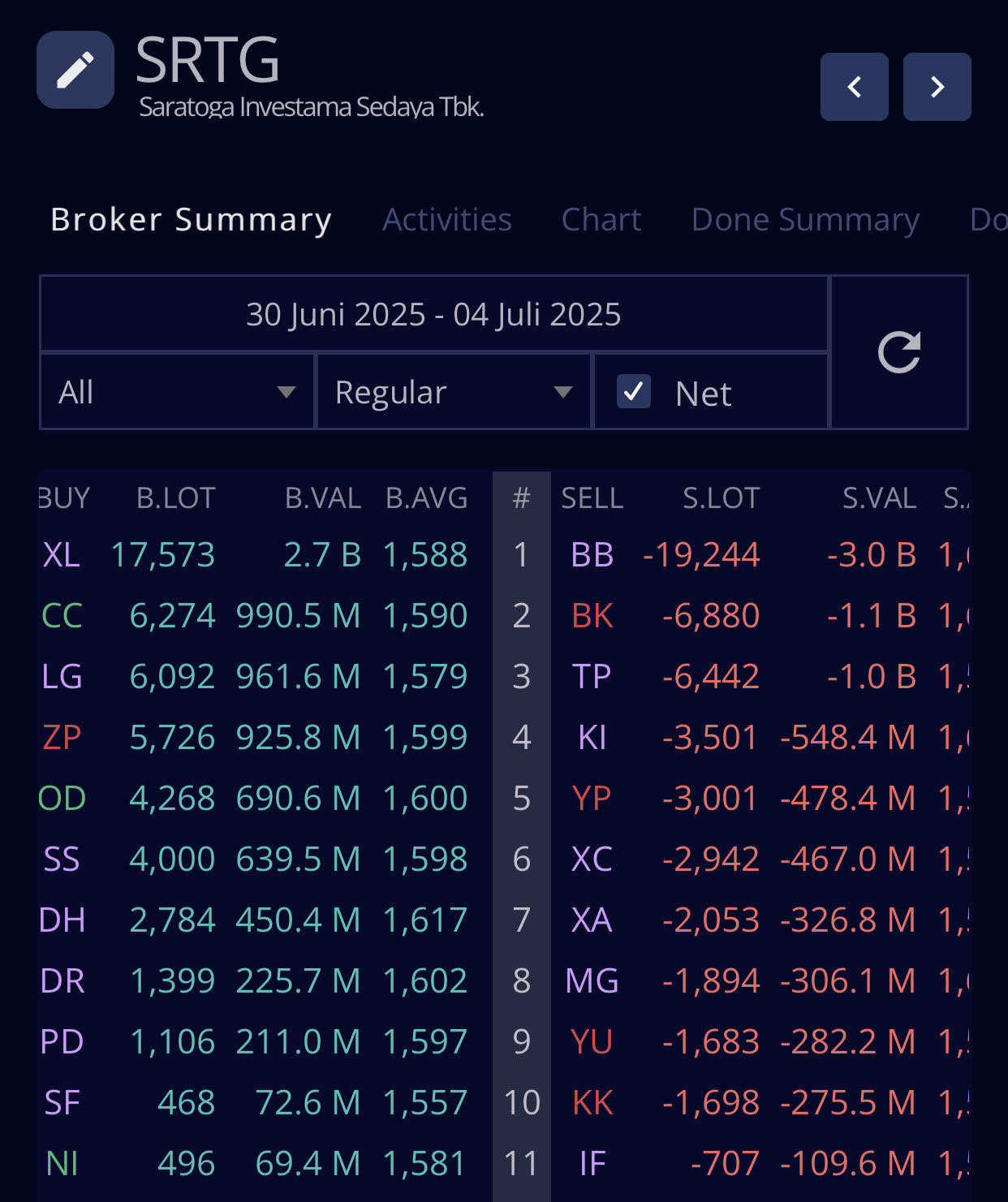Click the S.VAL column header
Image resolution: width=1008 pixels, height=1202 pixels.
879,498
